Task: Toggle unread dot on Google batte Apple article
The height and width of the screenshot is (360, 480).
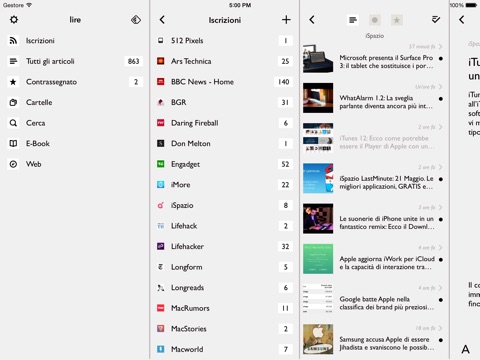Action: 441,300
